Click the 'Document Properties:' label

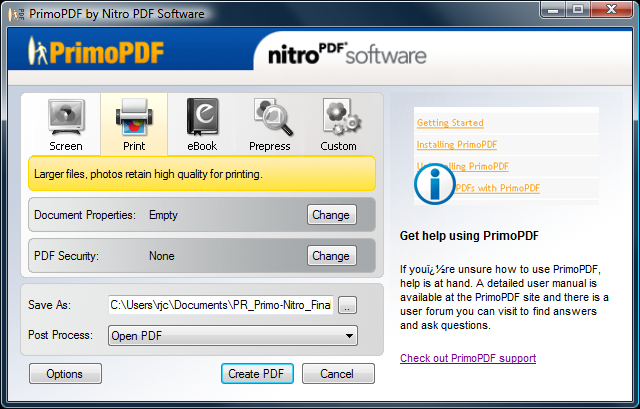[x=85, y=215]
